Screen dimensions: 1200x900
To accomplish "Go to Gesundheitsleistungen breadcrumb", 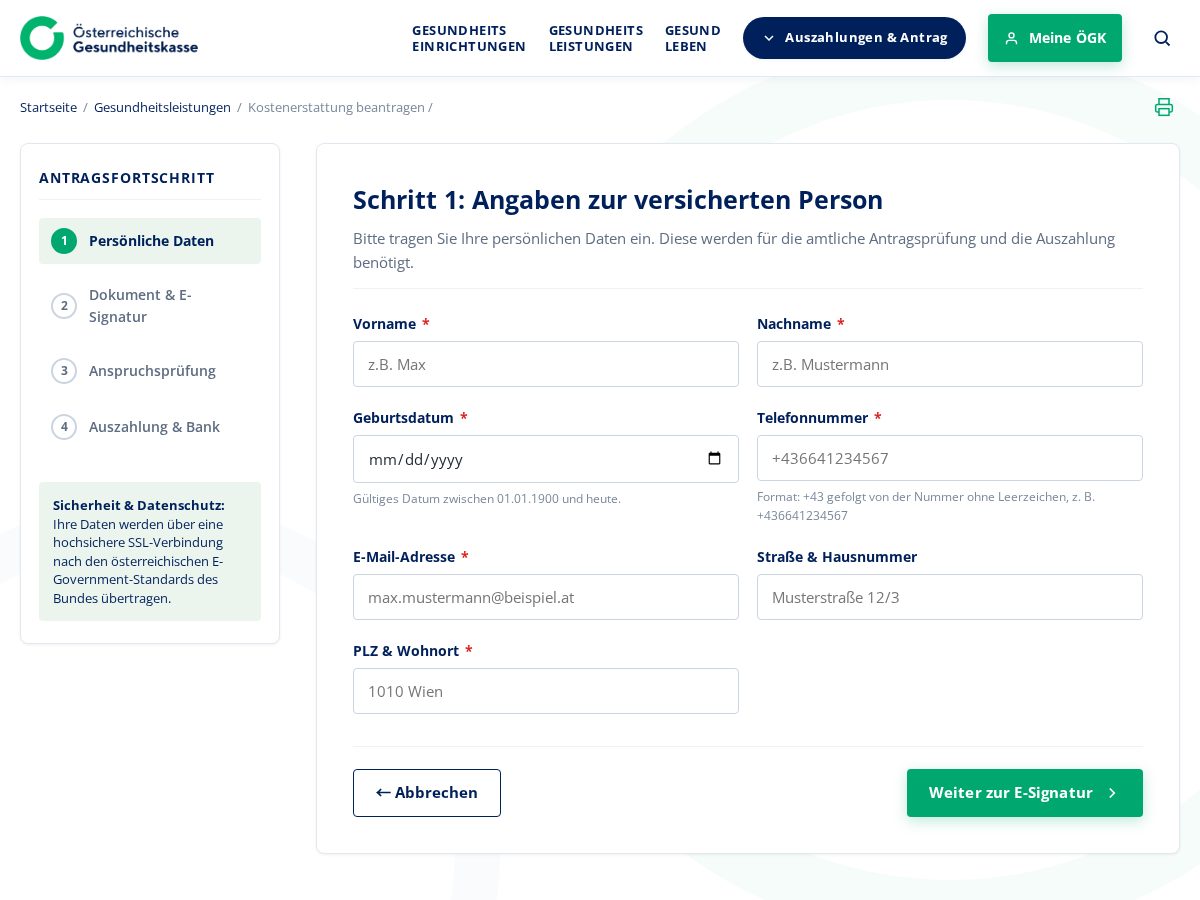I will pos(162,107).
